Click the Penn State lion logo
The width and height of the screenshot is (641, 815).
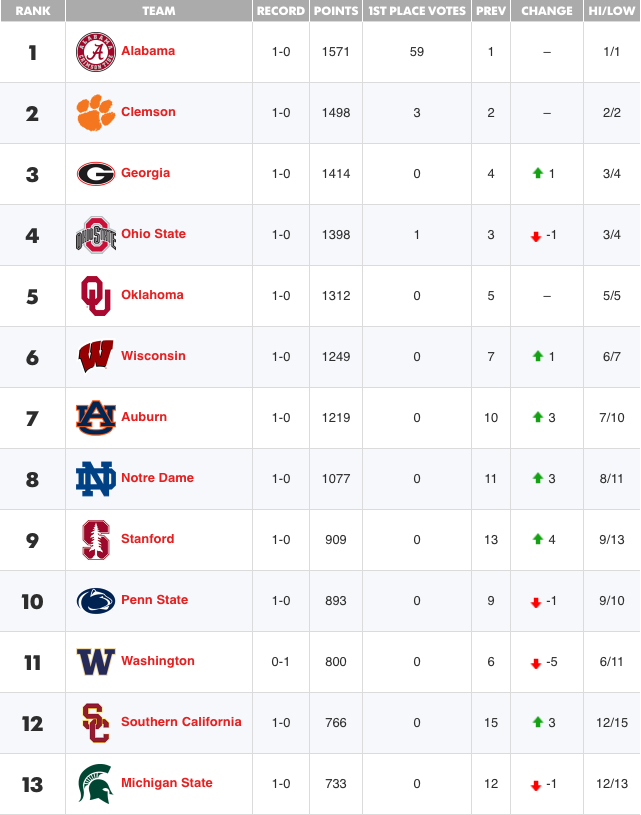tap(96, 601)
